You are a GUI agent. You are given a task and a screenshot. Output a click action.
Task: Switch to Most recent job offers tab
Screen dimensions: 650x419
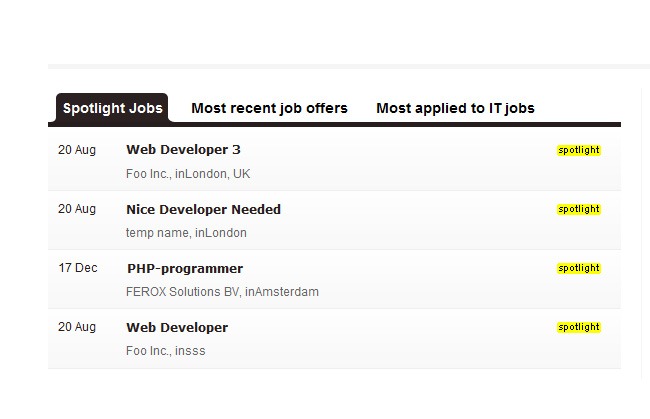(x=269, y=108)
